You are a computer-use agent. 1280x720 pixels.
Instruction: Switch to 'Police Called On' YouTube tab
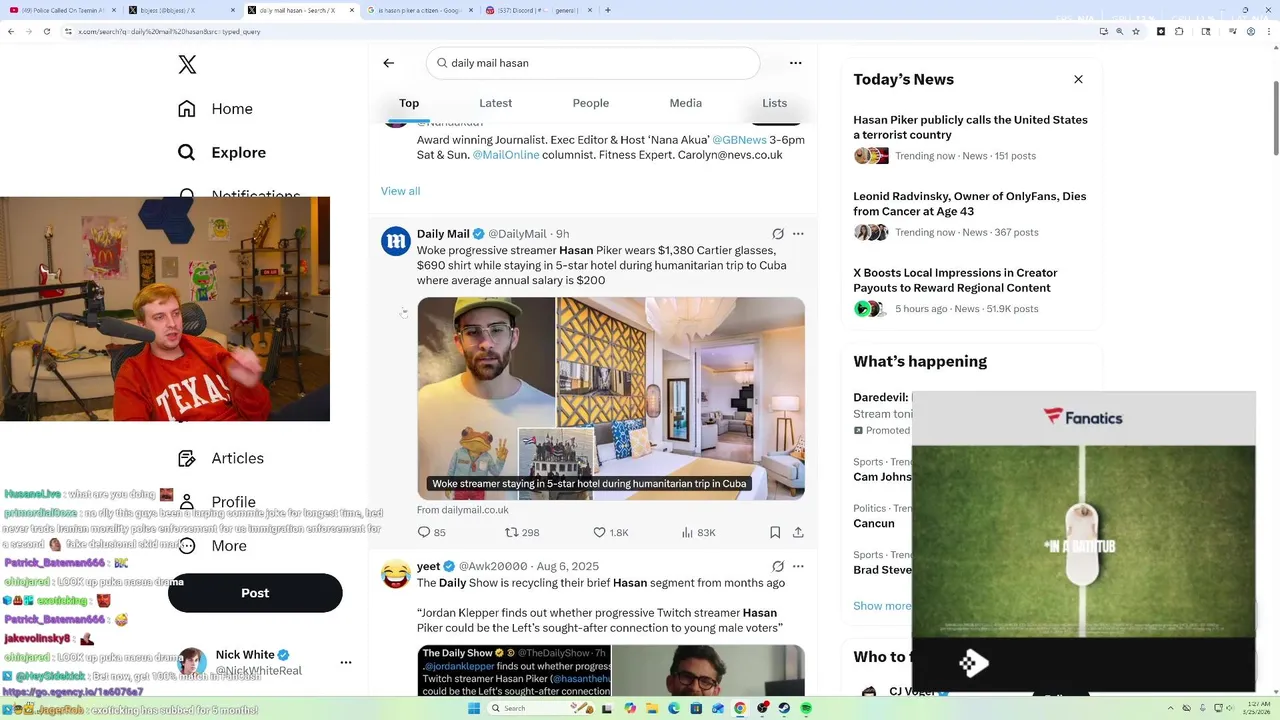coord(62,10)
